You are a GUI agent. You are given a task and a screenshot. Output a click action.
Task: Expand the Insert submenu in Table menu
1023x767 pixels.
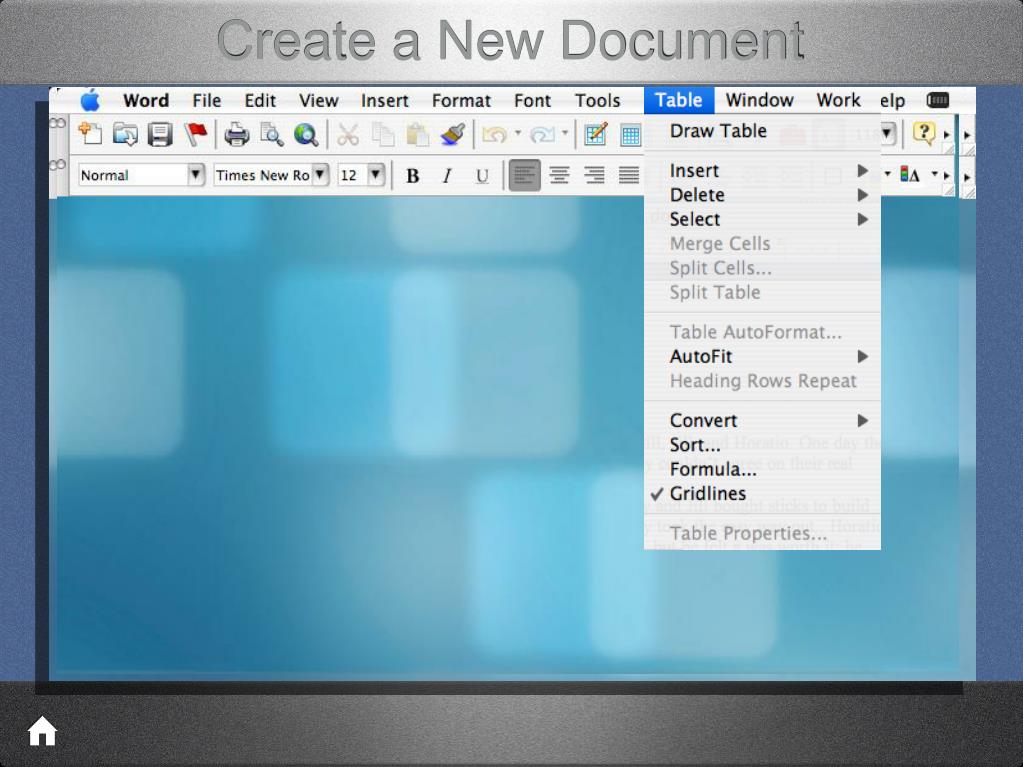762,171
